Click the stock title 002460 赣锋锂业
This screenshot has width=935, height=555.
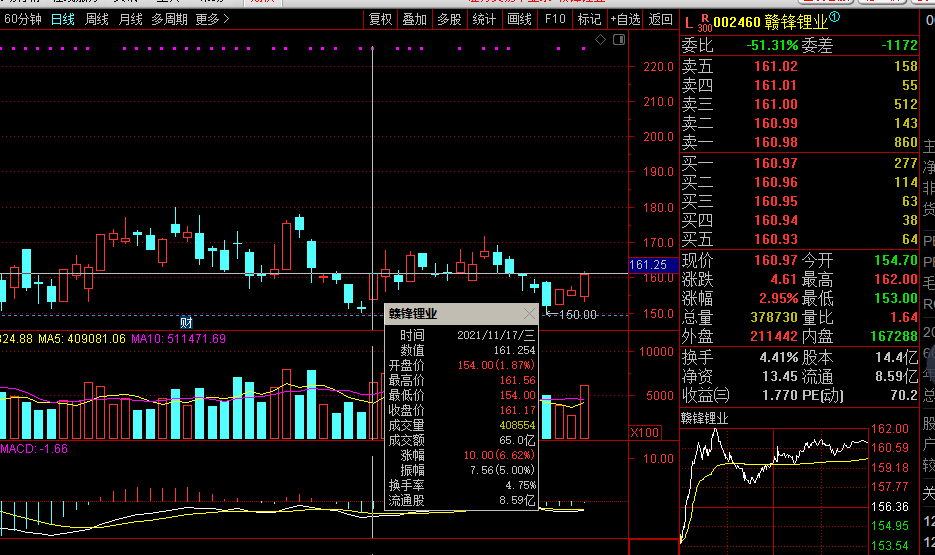[x=770, y=23]
